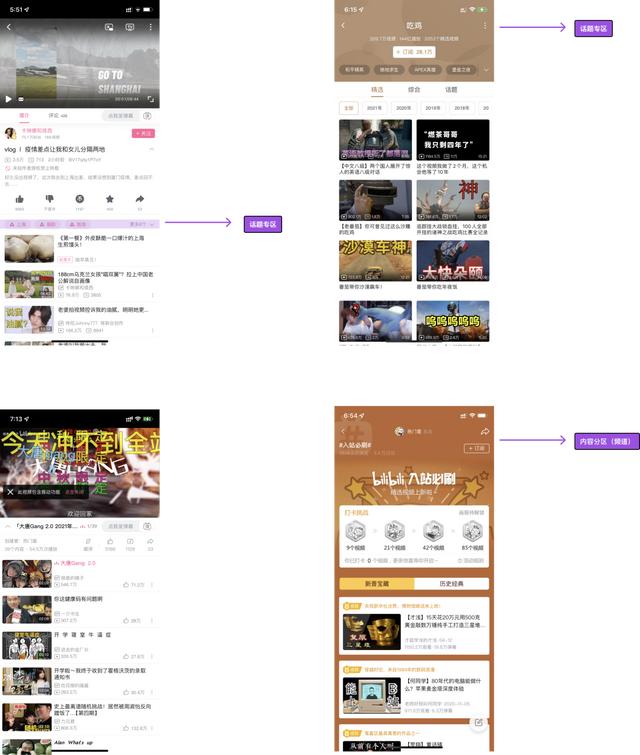Screen dimensions: 640x755
Task: Select the 2021年 year filter chip
Action: pyautogui.click(x=374, y=107)
